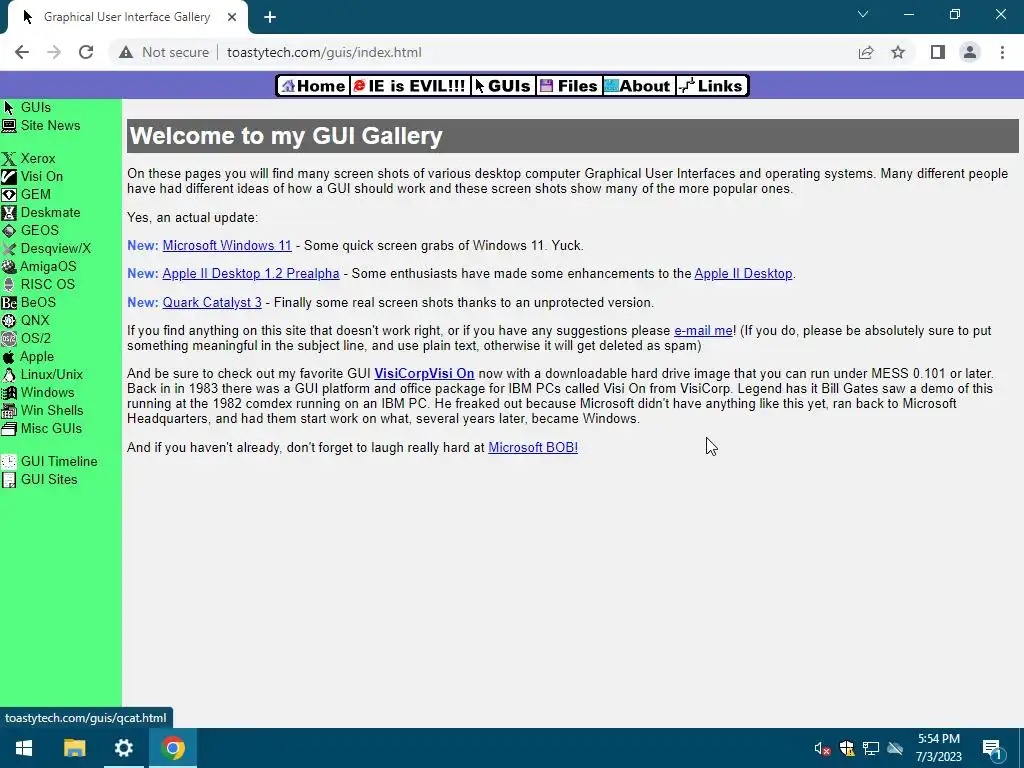
Task: Open the Windows Start menu
Action: coord(24,748)
